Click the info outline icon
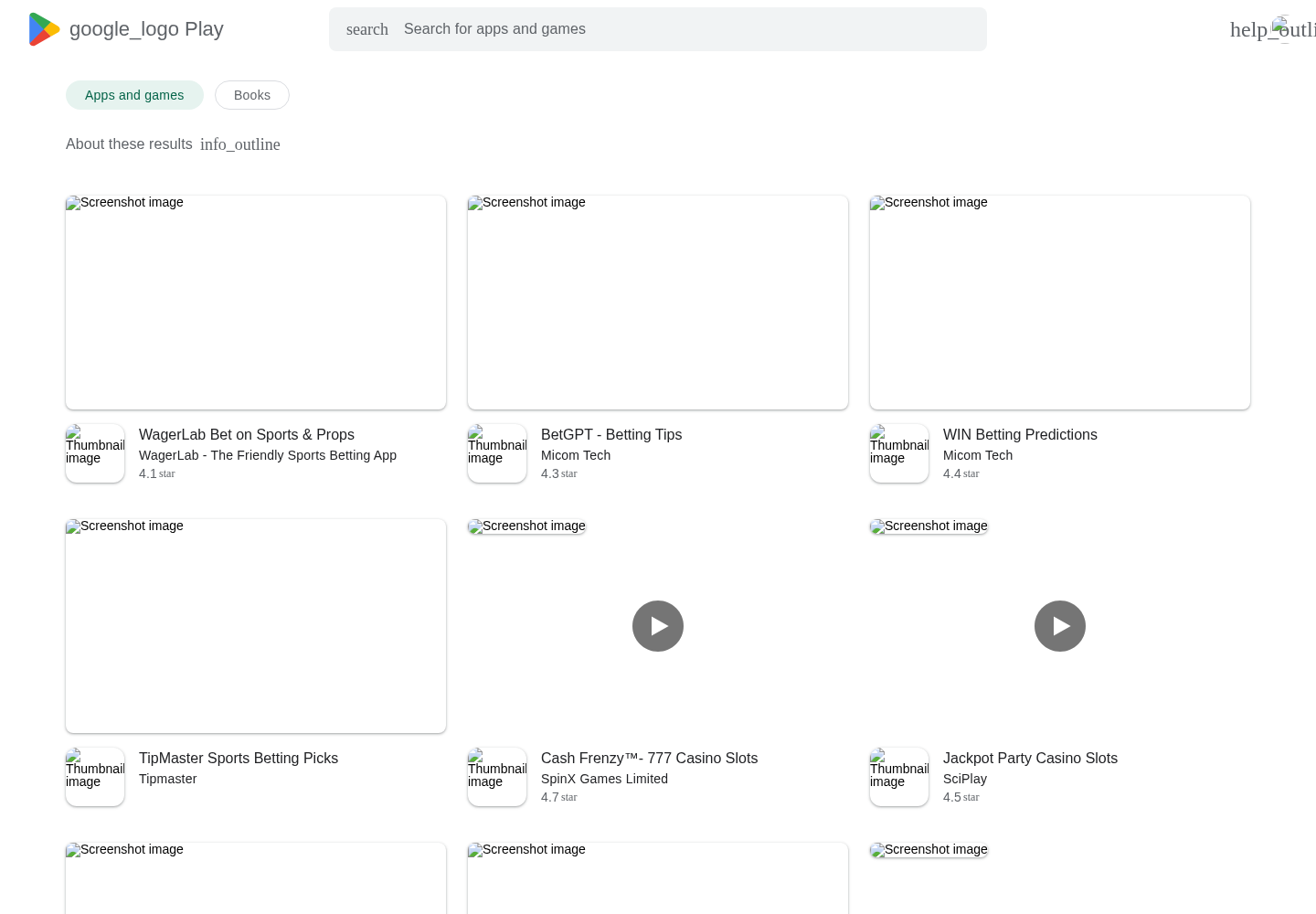 point(240,144)
